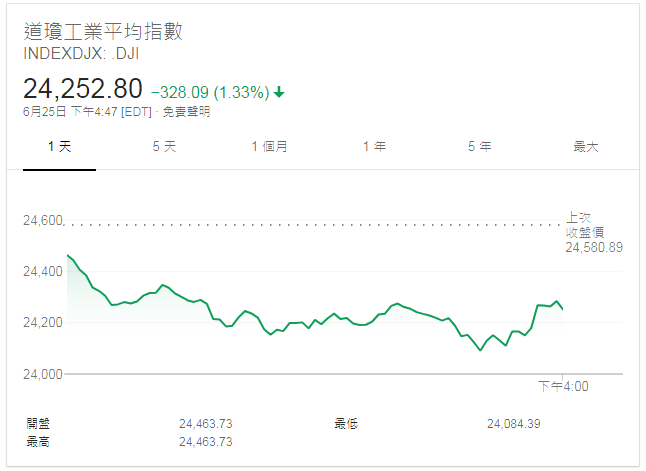Click the −328.09 (1.33%) change value
This screenshot has height=471, width=646.
[x=209, y=92]
